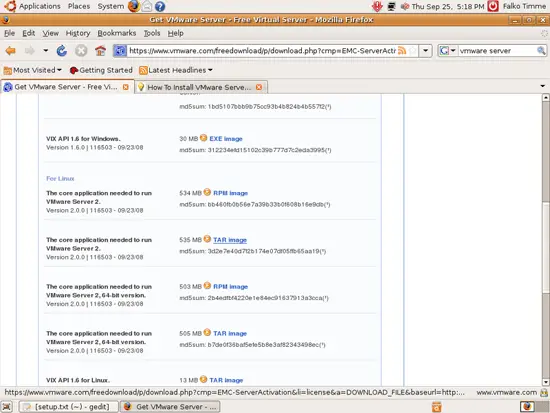The image size is (550, 413).
Task: Open the History menu
Action: pos(78,33)
